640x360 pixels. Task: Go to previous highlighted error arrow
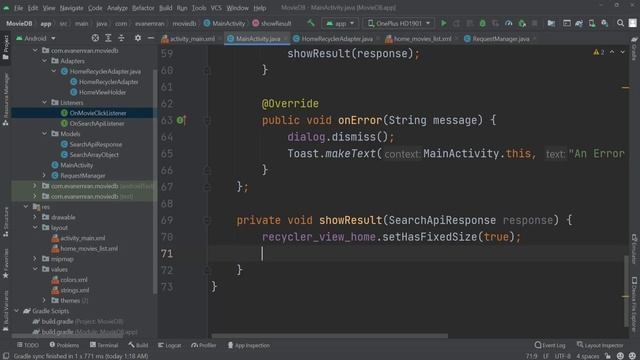(612, 52)
